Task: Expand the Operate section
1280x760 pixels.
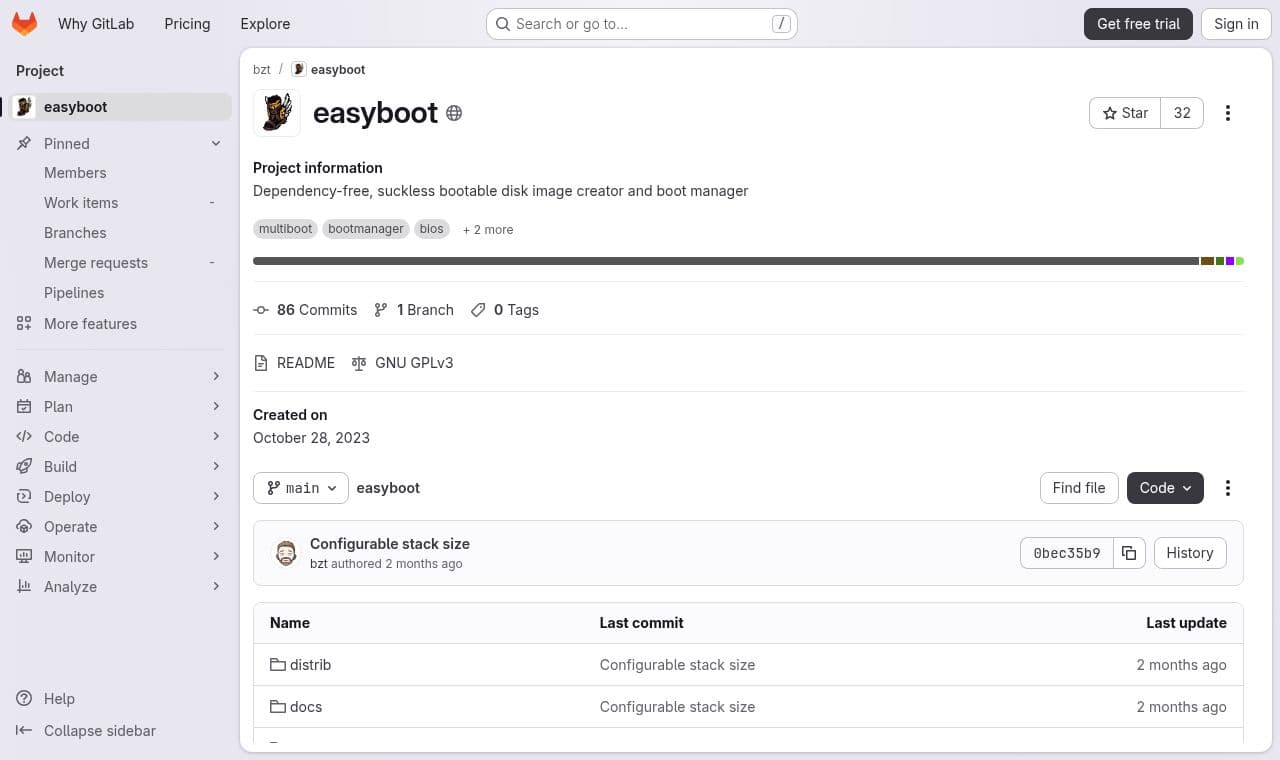Action: 120,527
